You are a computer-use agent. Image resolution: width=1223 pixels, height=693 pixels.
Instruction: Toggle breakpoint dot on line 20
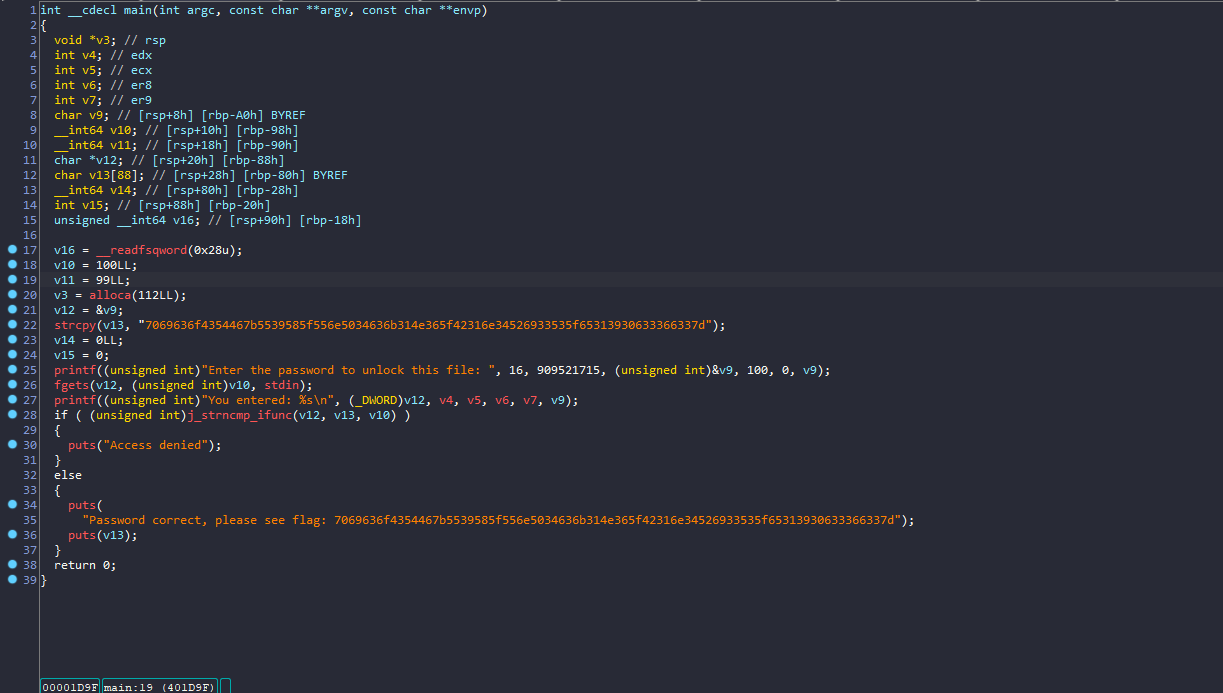click(x=12, y=295)
